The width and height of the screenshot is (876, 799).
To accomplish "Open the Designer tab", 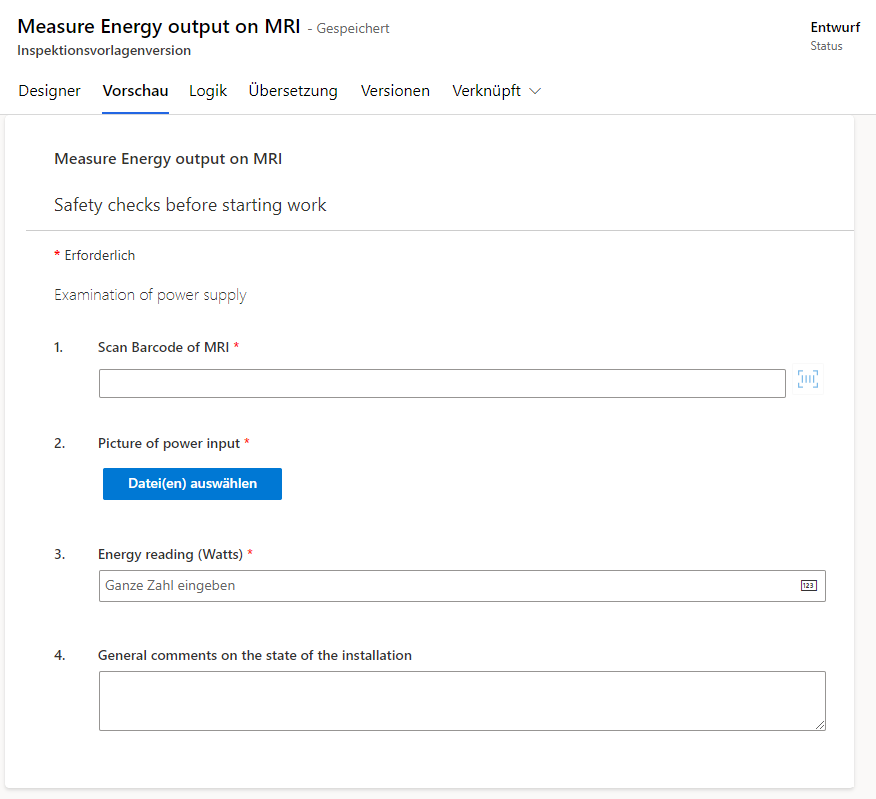I will pos(49,91).
